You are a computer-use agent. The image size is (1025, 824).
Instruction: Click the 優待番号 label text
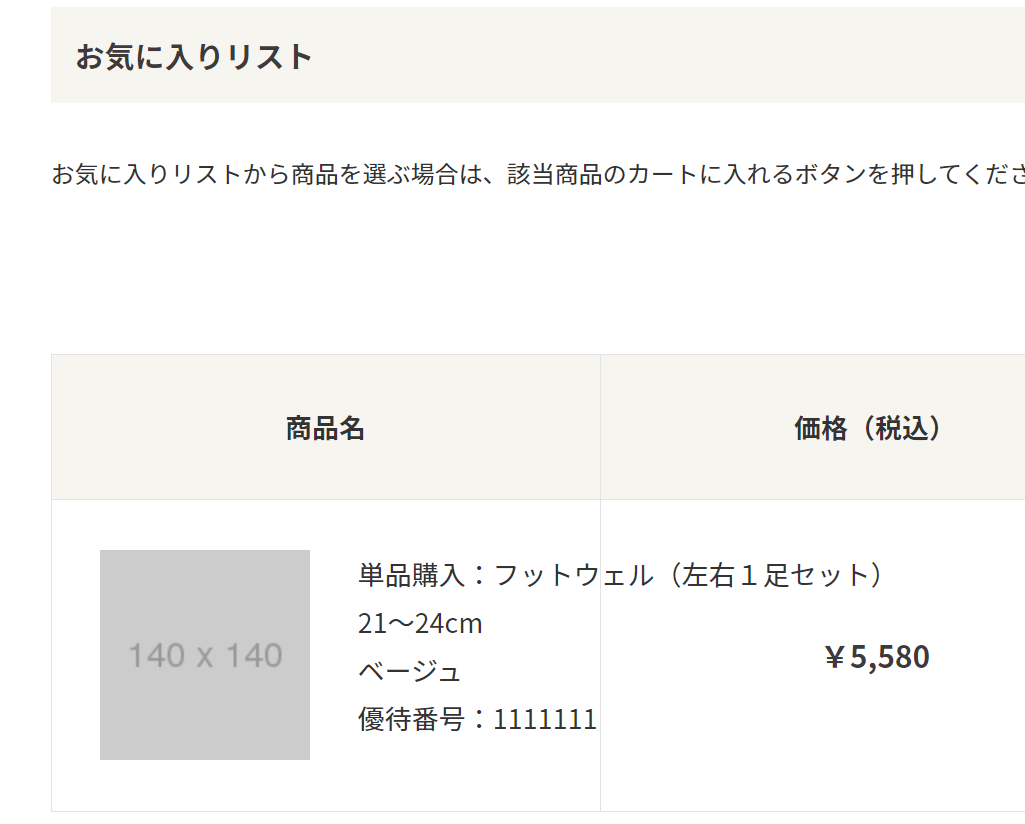pyautogui.click(x=411, y=719)
